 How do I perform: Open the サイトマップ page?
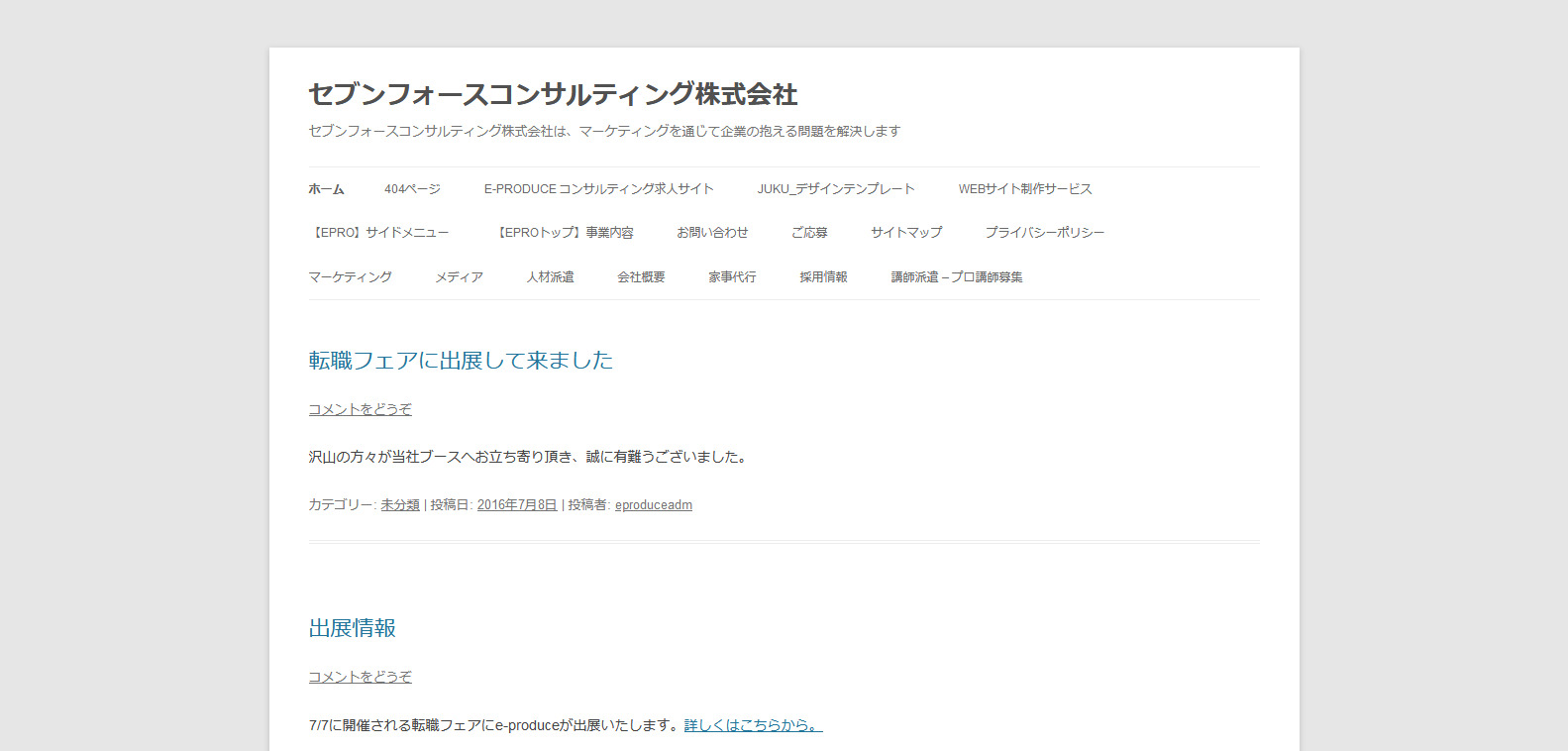pos(906,233)
